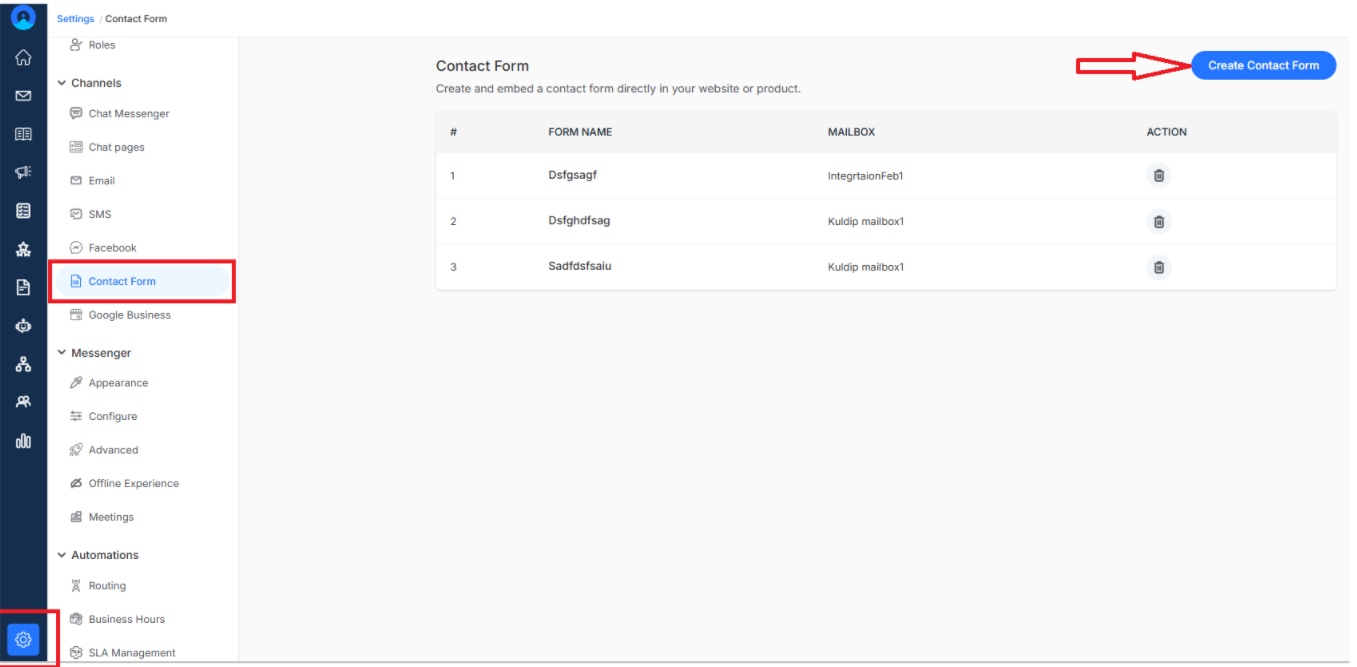
Task: Open the reports bar chart icon
Action: click(23, 440)
